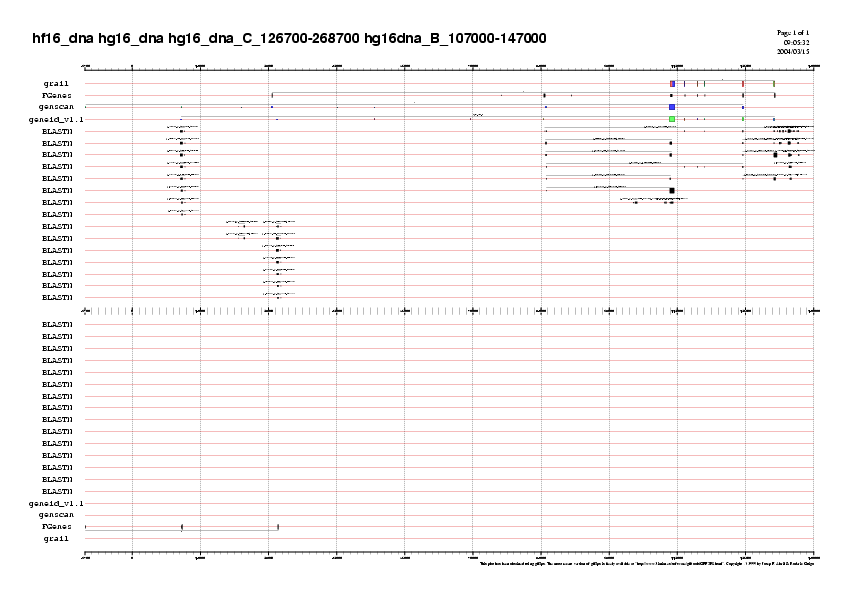Screen dimensions: 842x595
Task: Click the first exon on the upper FGenes track
Action: (x=272, y=95)
